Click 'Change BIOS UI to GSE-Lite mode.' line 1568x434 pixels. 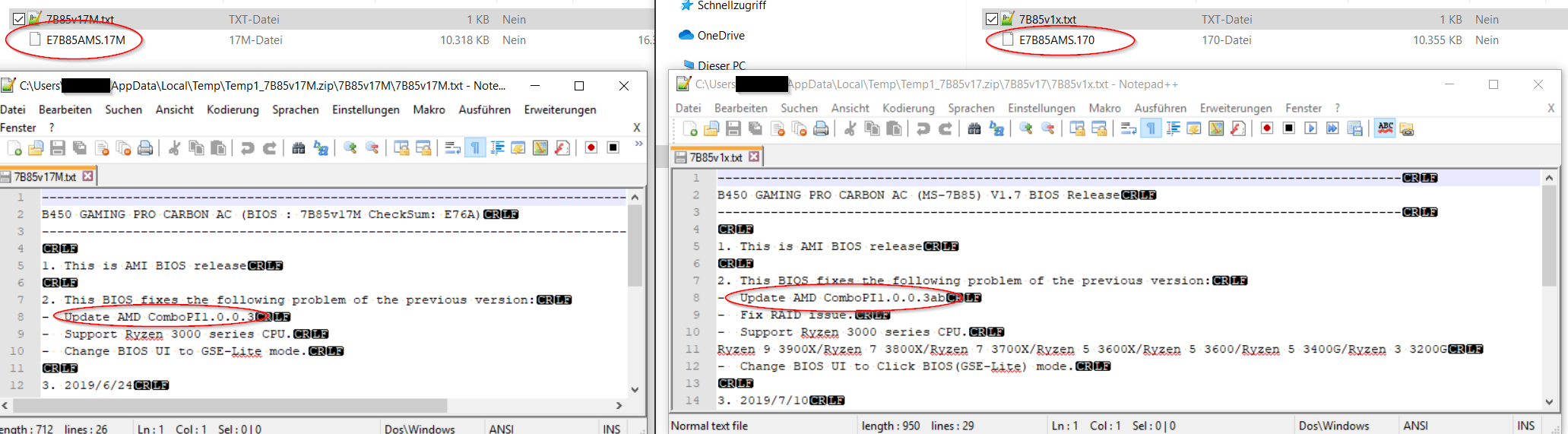(185, 351)
